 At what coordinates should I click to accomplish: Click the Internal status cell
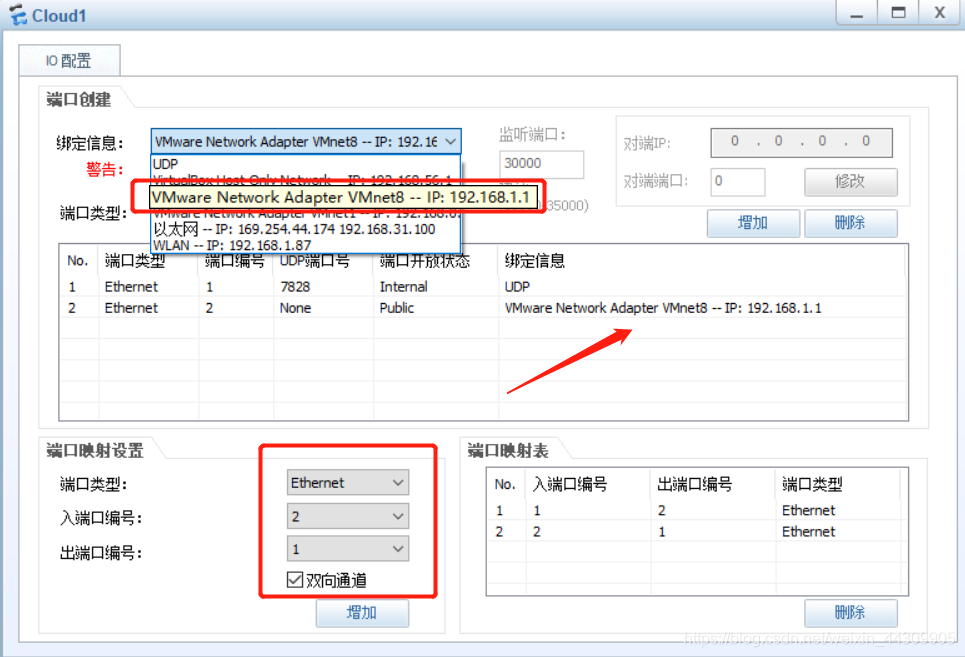pyautogui.click(x=403, y=287)
